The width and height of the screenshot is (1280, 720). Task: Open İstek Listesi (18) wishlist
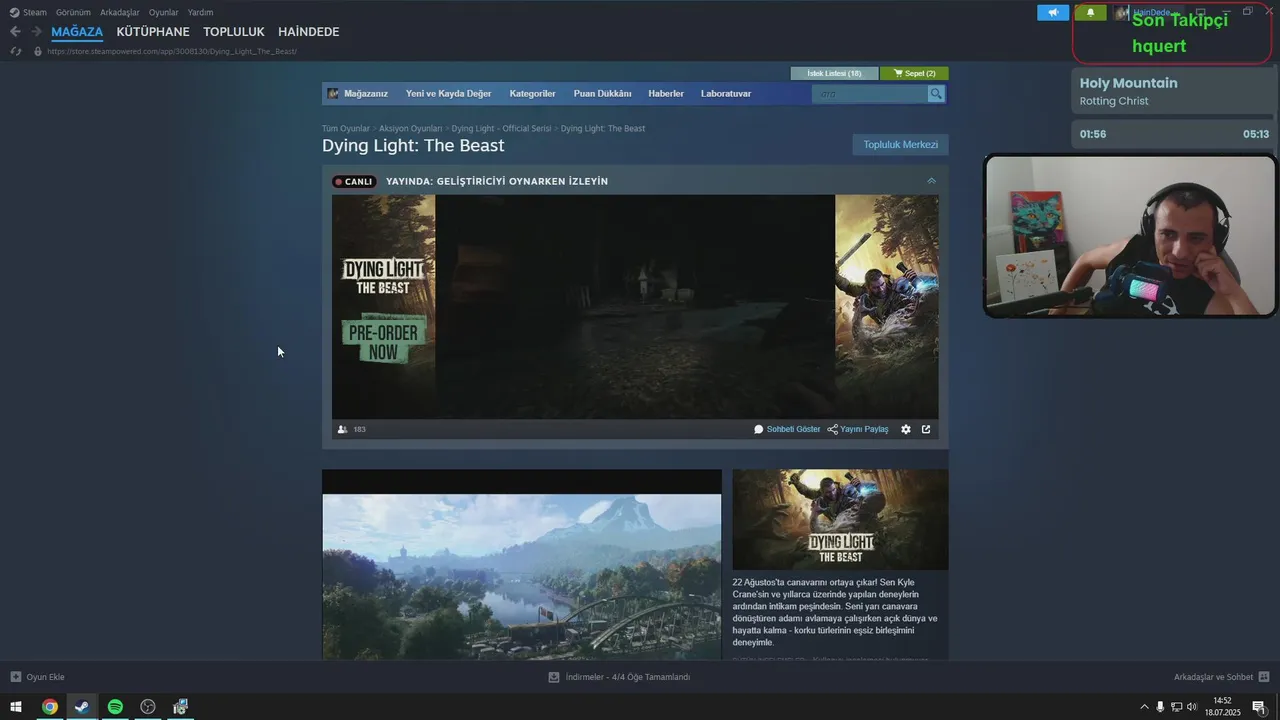(x=834, y=73)
